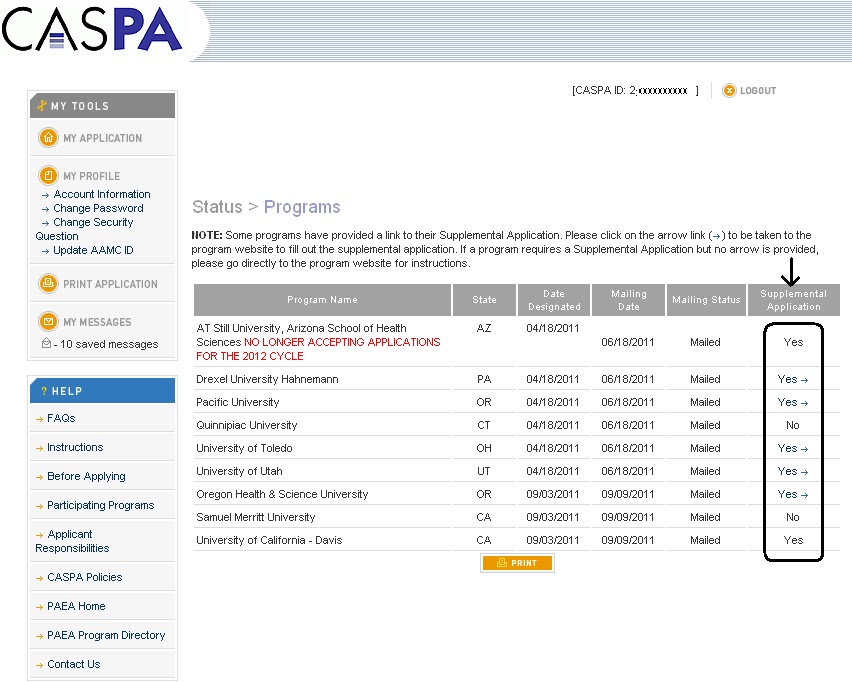
Task: Open University of Toledo supplemental arrow
Action: 804,449
